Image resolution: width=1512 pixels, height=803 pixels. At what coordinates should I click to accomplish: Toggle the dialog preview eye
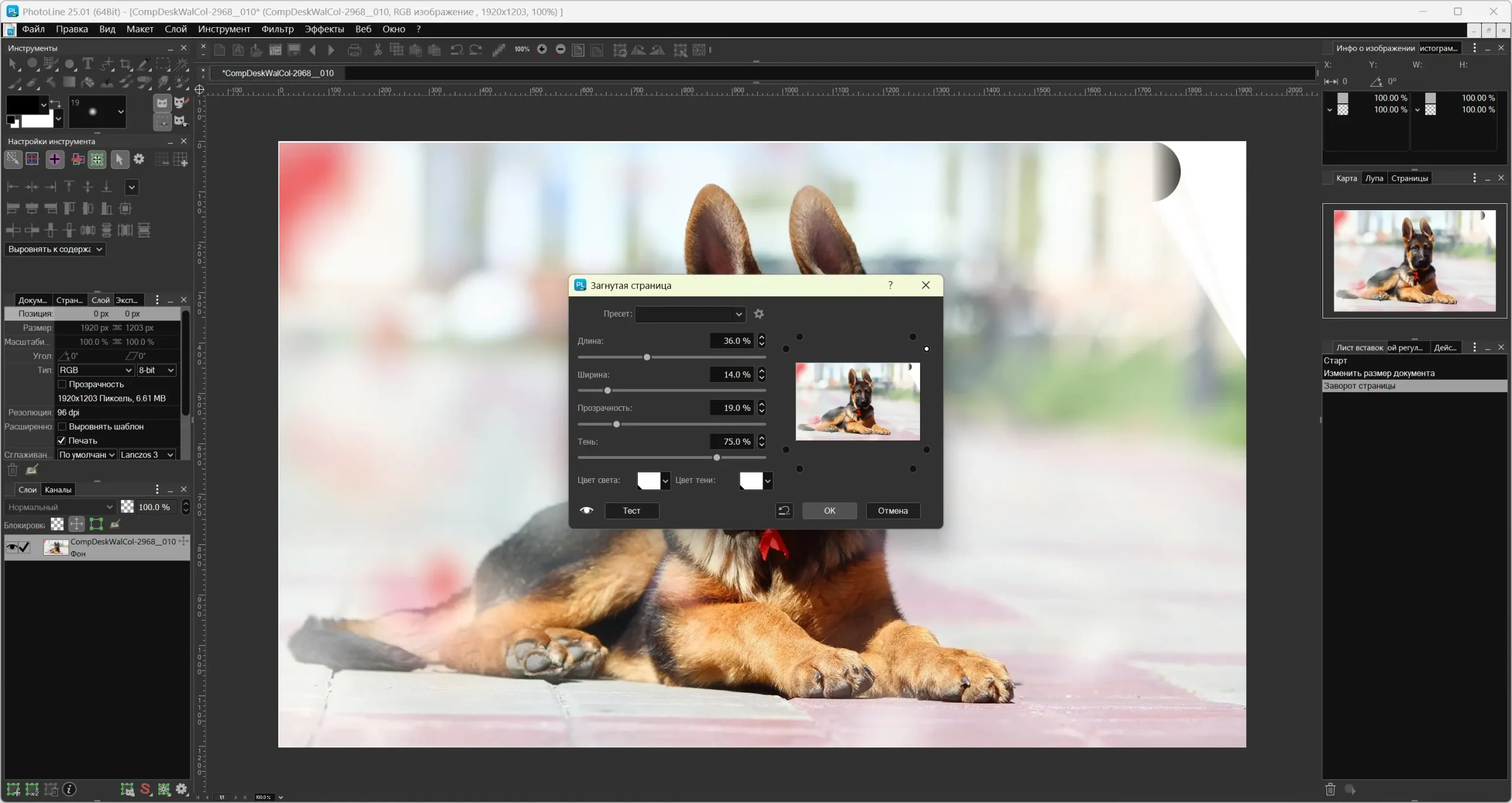(x=586, y=511)
